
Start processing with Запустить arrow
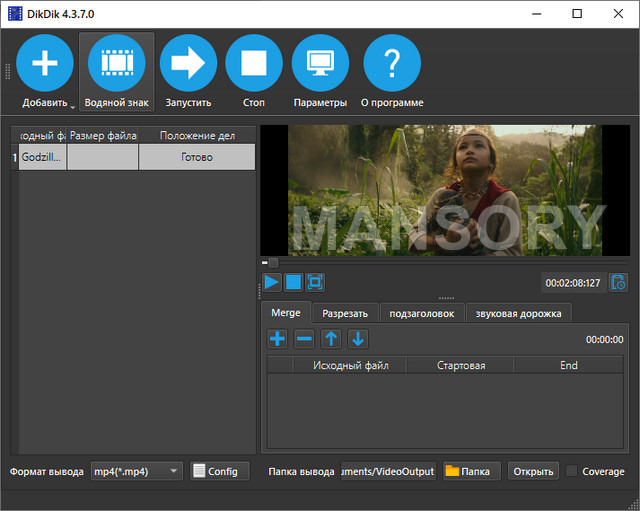[x=187, y=63]
